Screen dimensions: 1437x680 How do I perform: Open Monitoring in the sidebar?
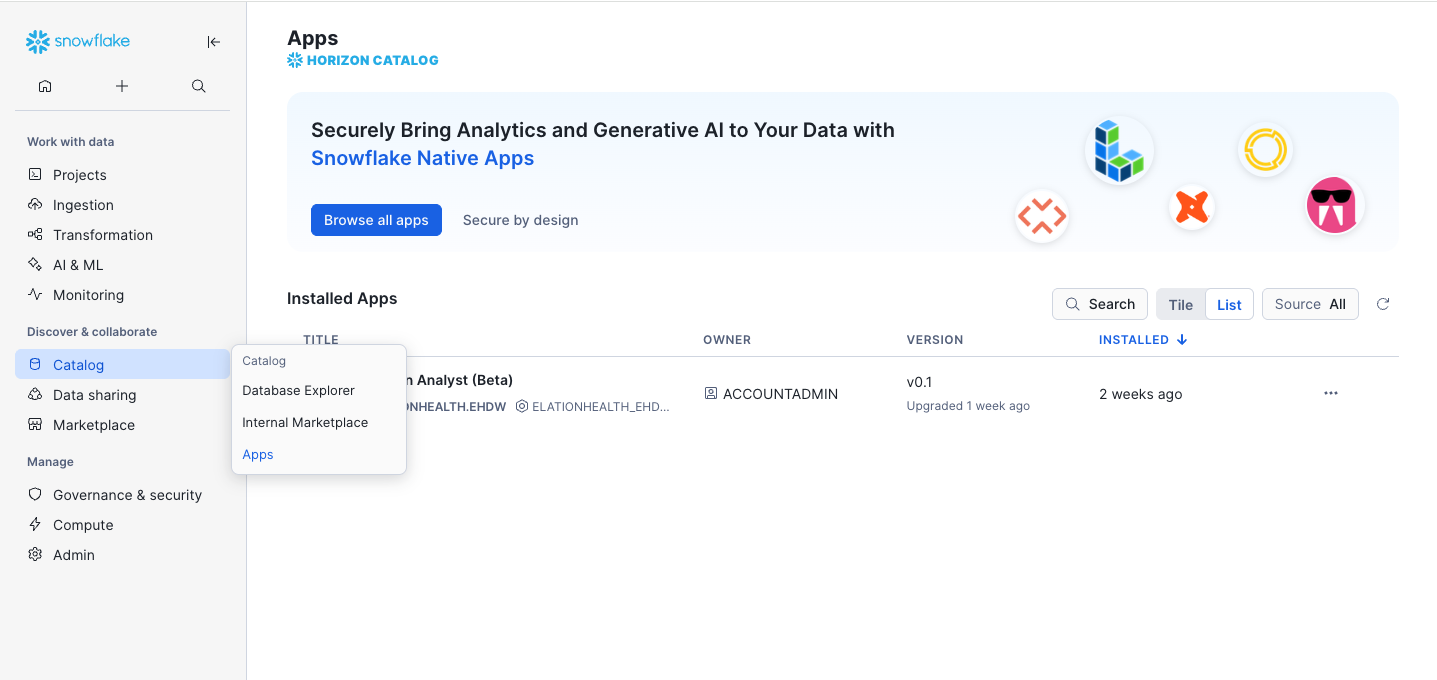(122, 294)
